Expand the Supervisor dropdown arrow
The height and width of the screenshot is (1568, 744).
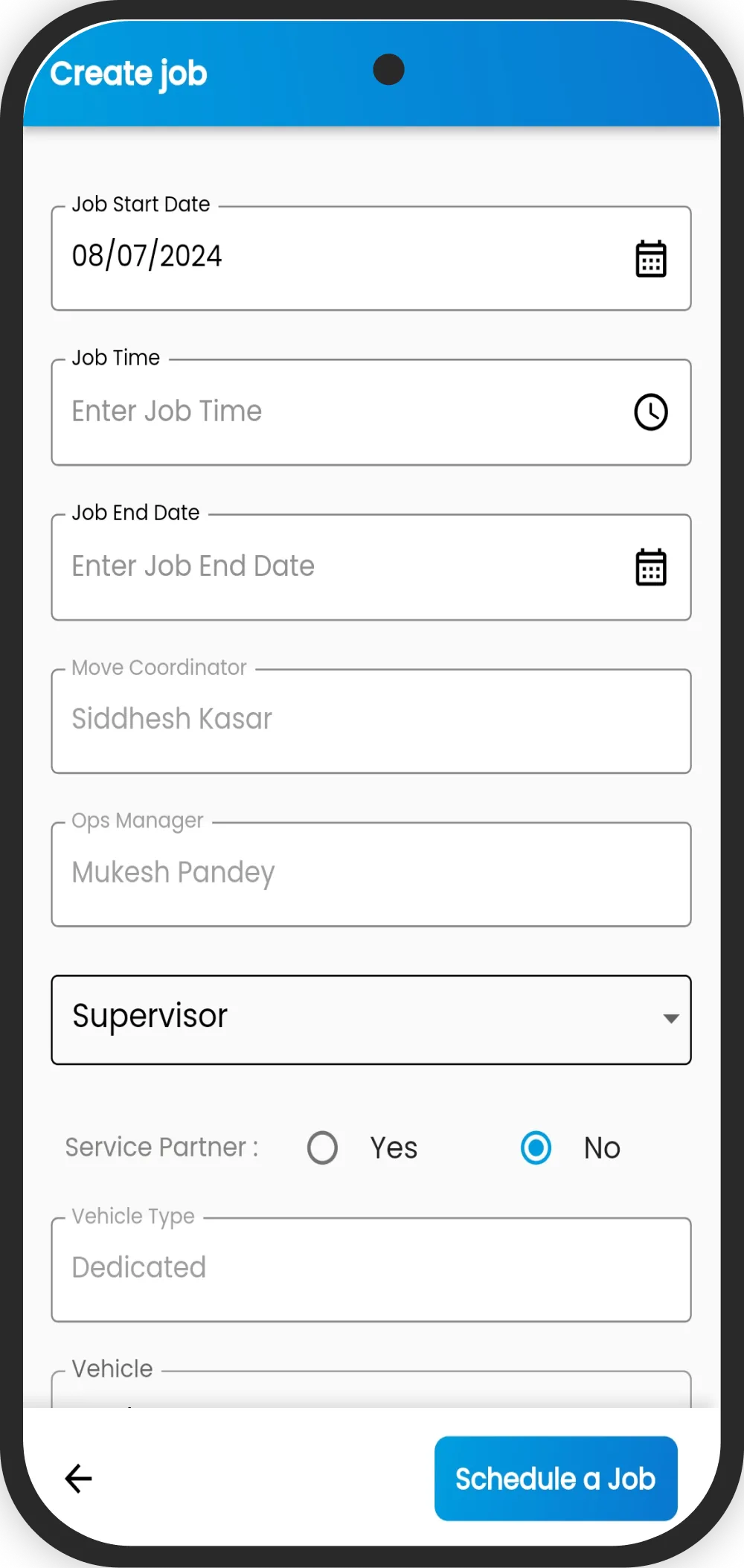coord(670,1019)
